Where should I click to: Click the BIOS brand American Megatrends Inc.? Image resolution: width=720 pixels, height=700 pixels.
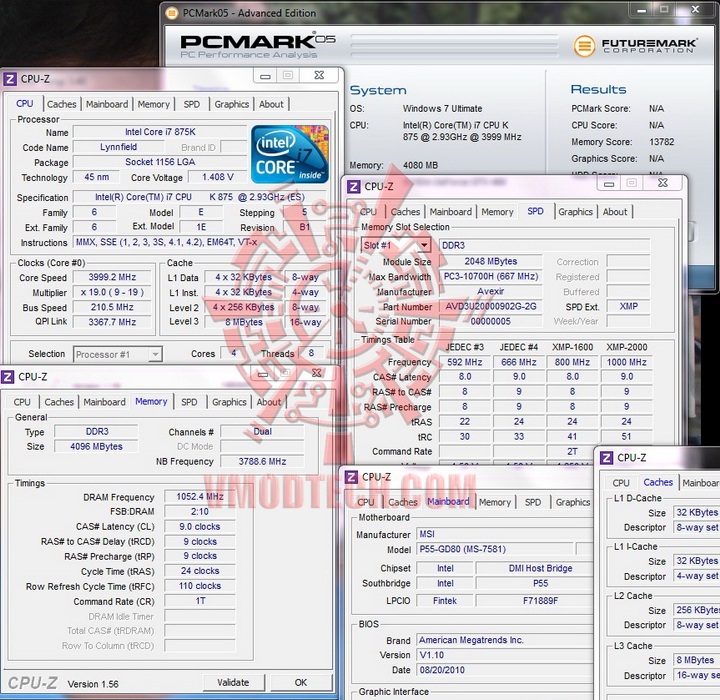click(x=504, y=640)
